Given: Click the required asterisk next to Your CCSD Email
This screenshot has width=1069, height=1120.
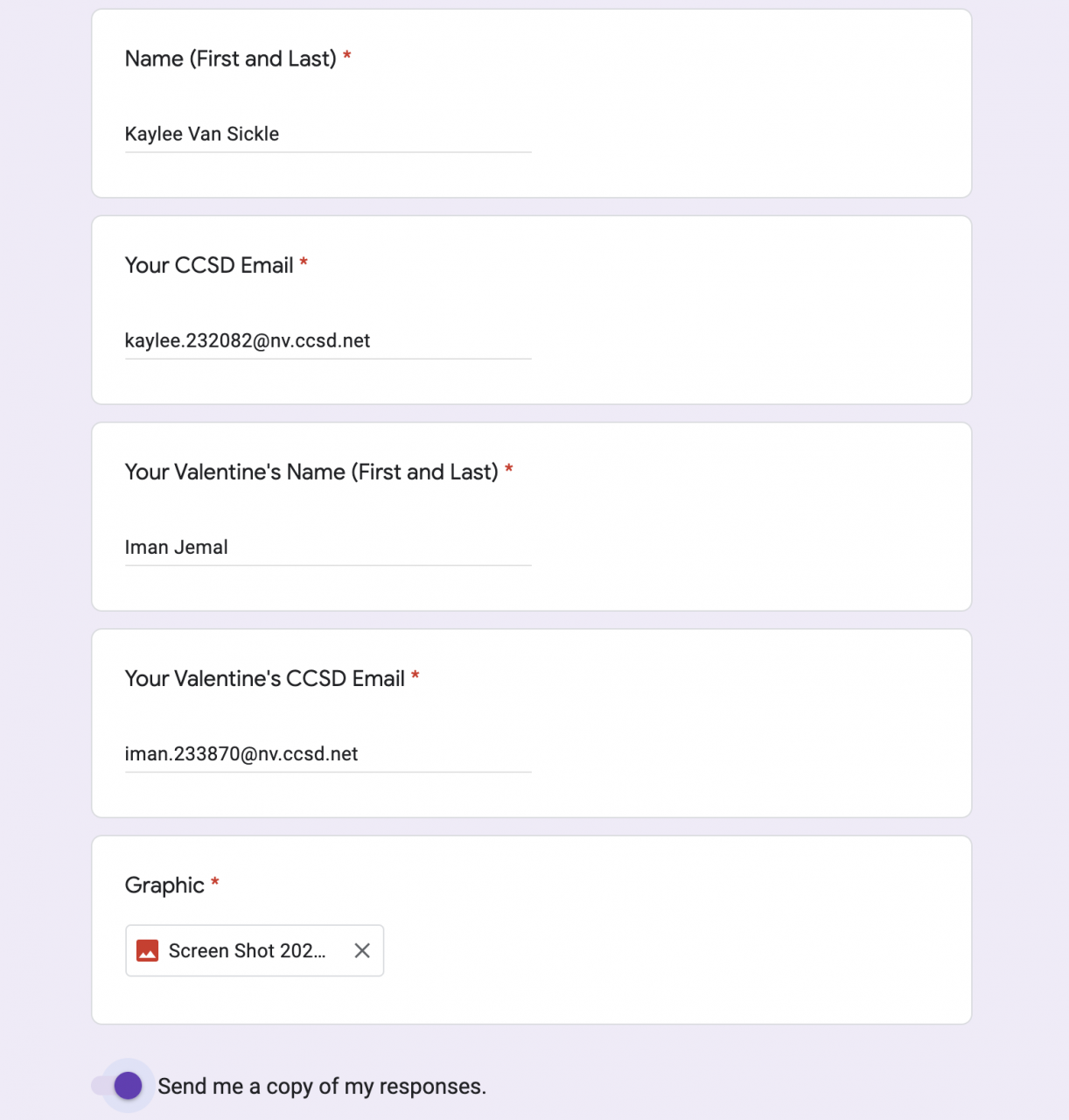Looking at the screenshot, I should tap(304, 263).
